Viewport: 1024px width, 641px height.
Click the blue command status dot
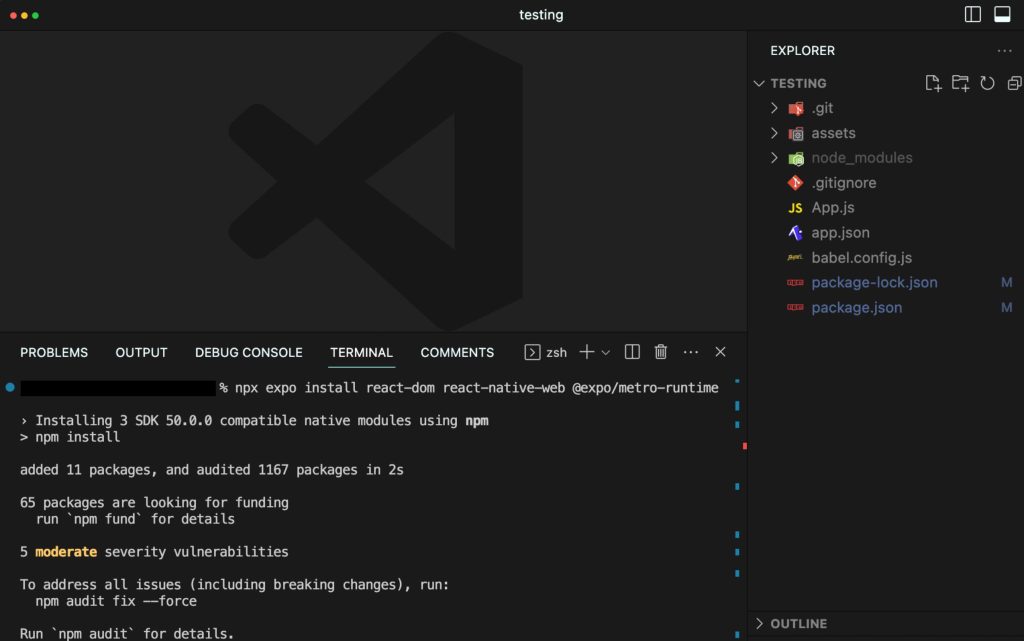[x=10, y=387]
